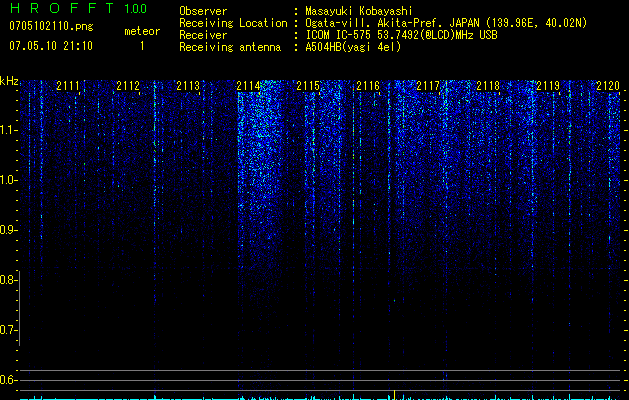The width and height of the screenshot is (629, 400).
Task: Click the 0.8 frequency axis label
Action: 8,280
